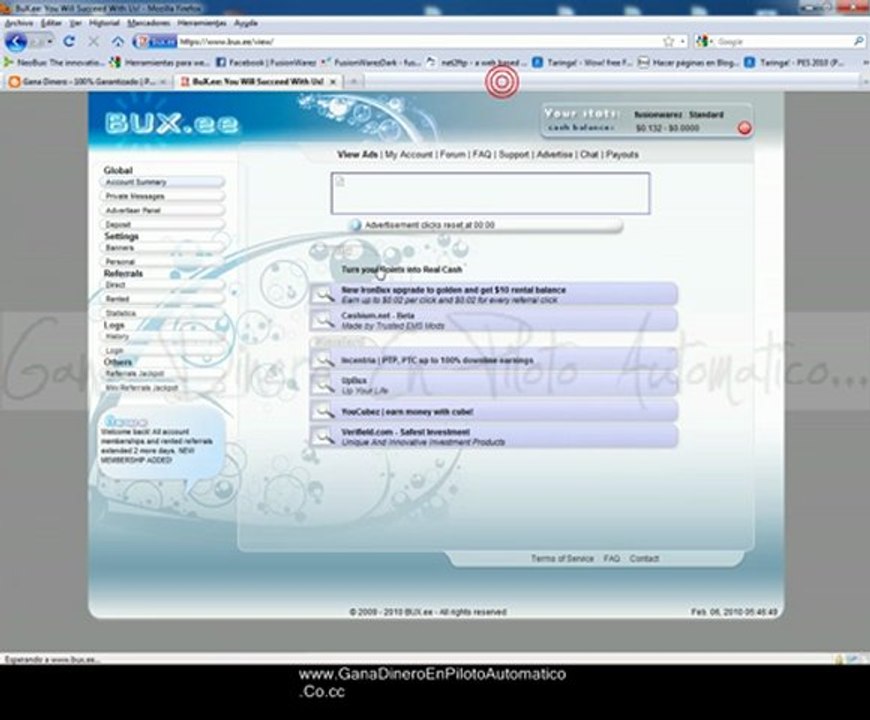The width and height of the screenshot is (870, 720).
Task: Click the BUX.ee site logo
Action: coord(171,123)
